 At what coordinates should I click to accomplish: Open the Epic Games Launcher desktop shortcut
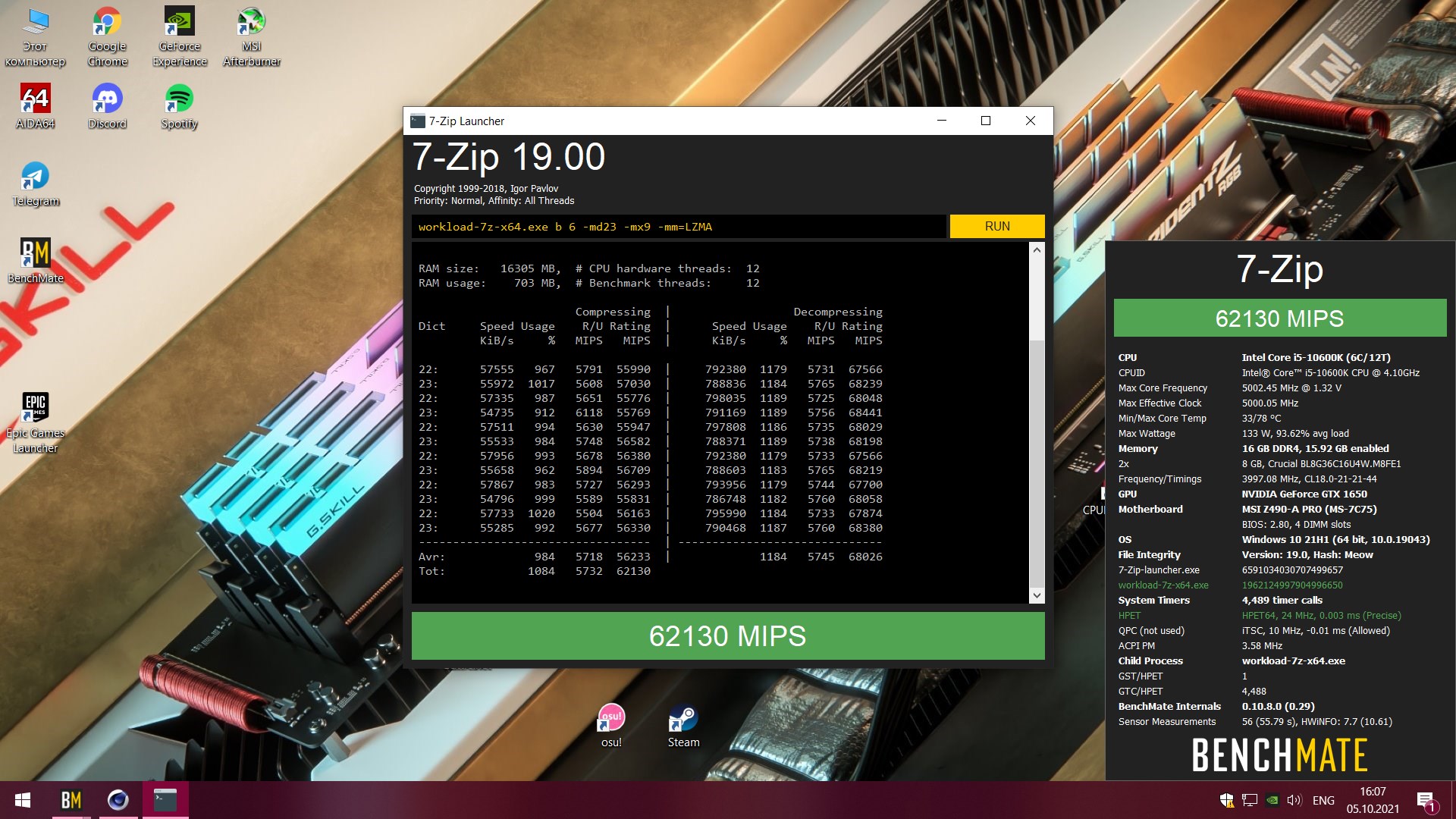click(x=35, y=422)
